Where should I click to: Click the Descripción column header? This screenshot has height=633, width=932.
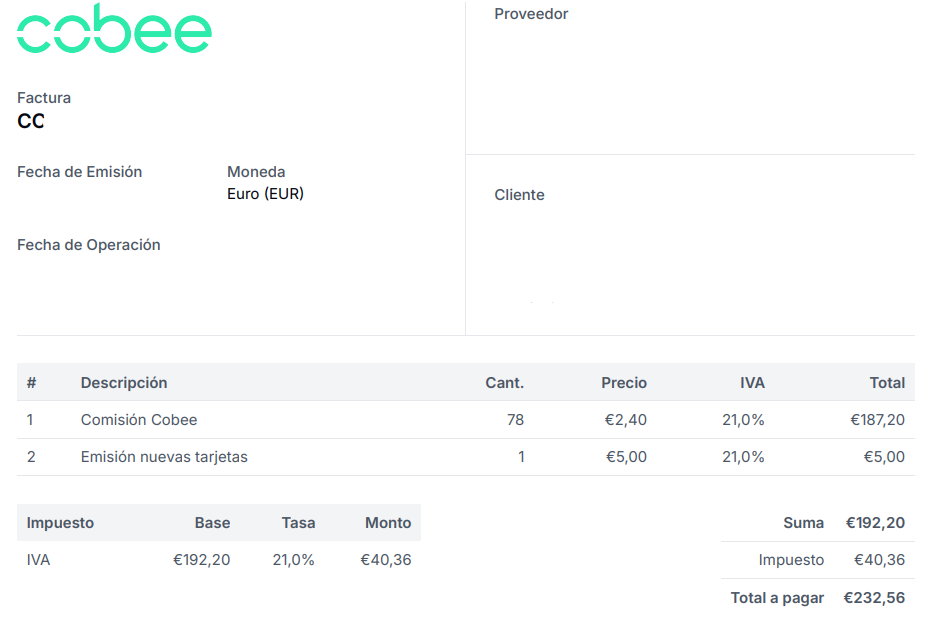coord(124,383)
